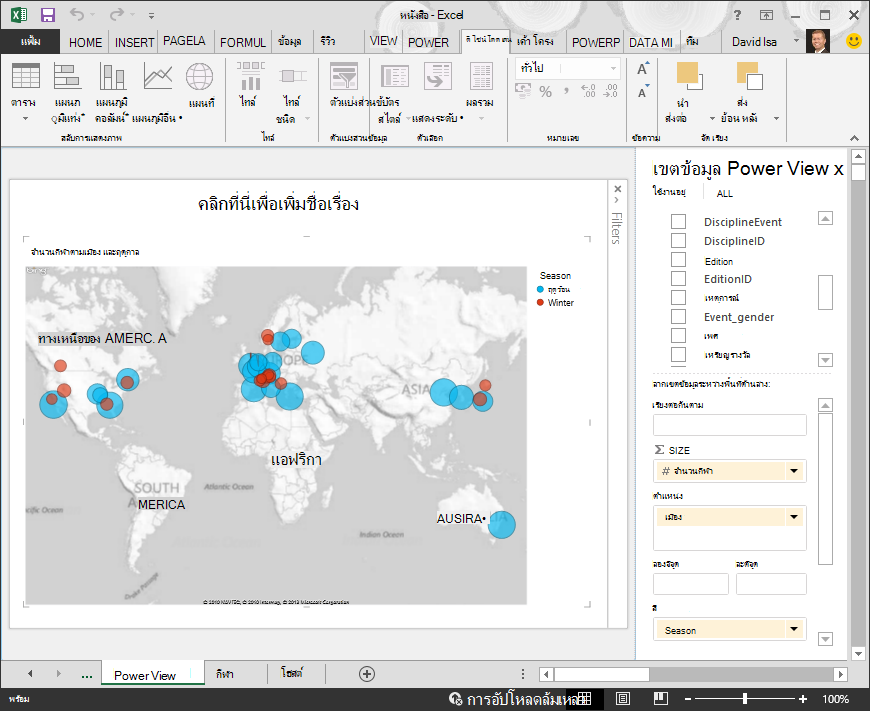
Task: Check the EditionID field checkbox
Action: (x=678, y=279)
